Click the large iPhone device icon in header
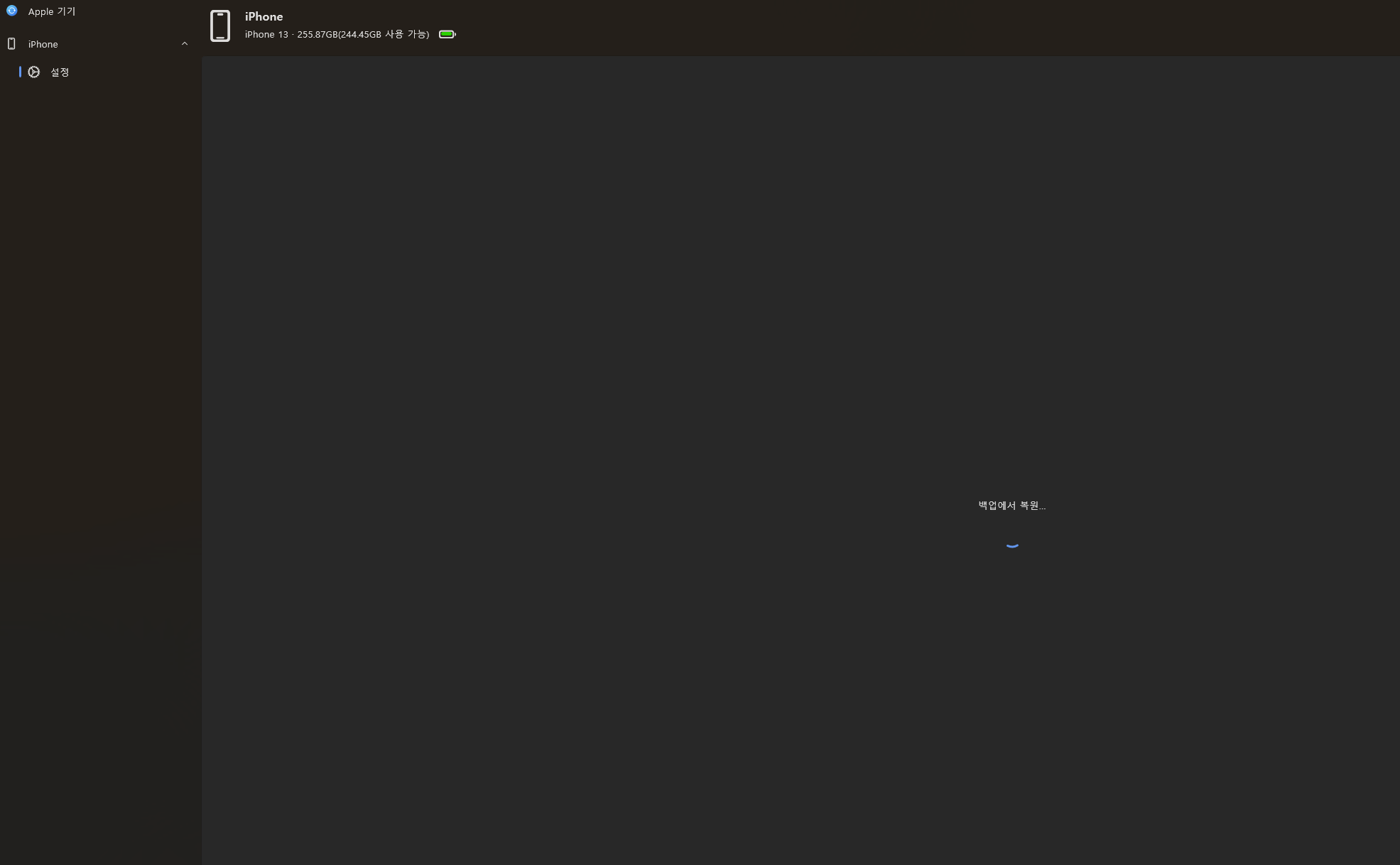This screenshot has width=1400, height=865. point(220,26)
